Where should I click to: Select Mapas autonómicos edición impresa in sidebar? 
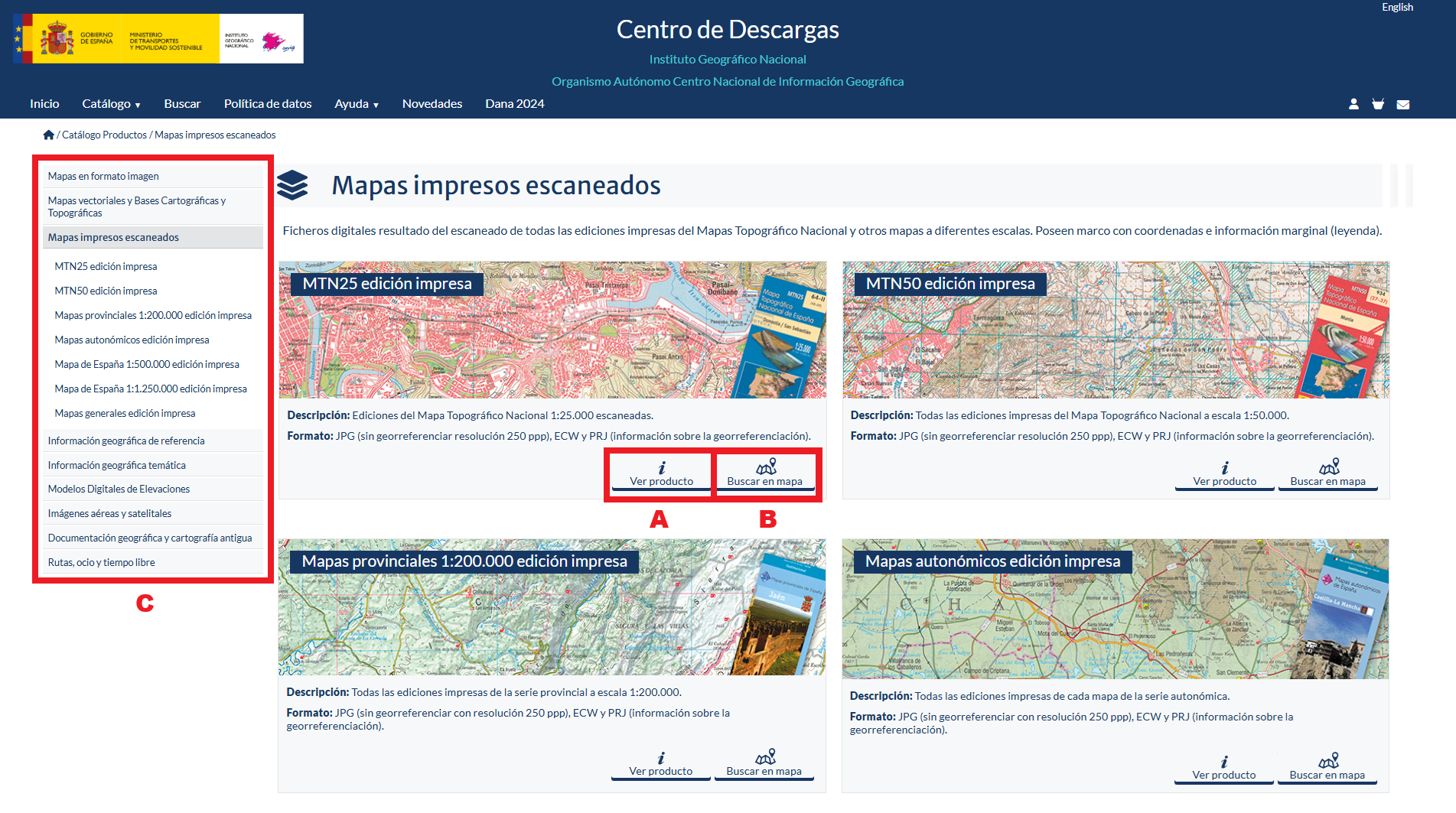(x=132, y=340)
